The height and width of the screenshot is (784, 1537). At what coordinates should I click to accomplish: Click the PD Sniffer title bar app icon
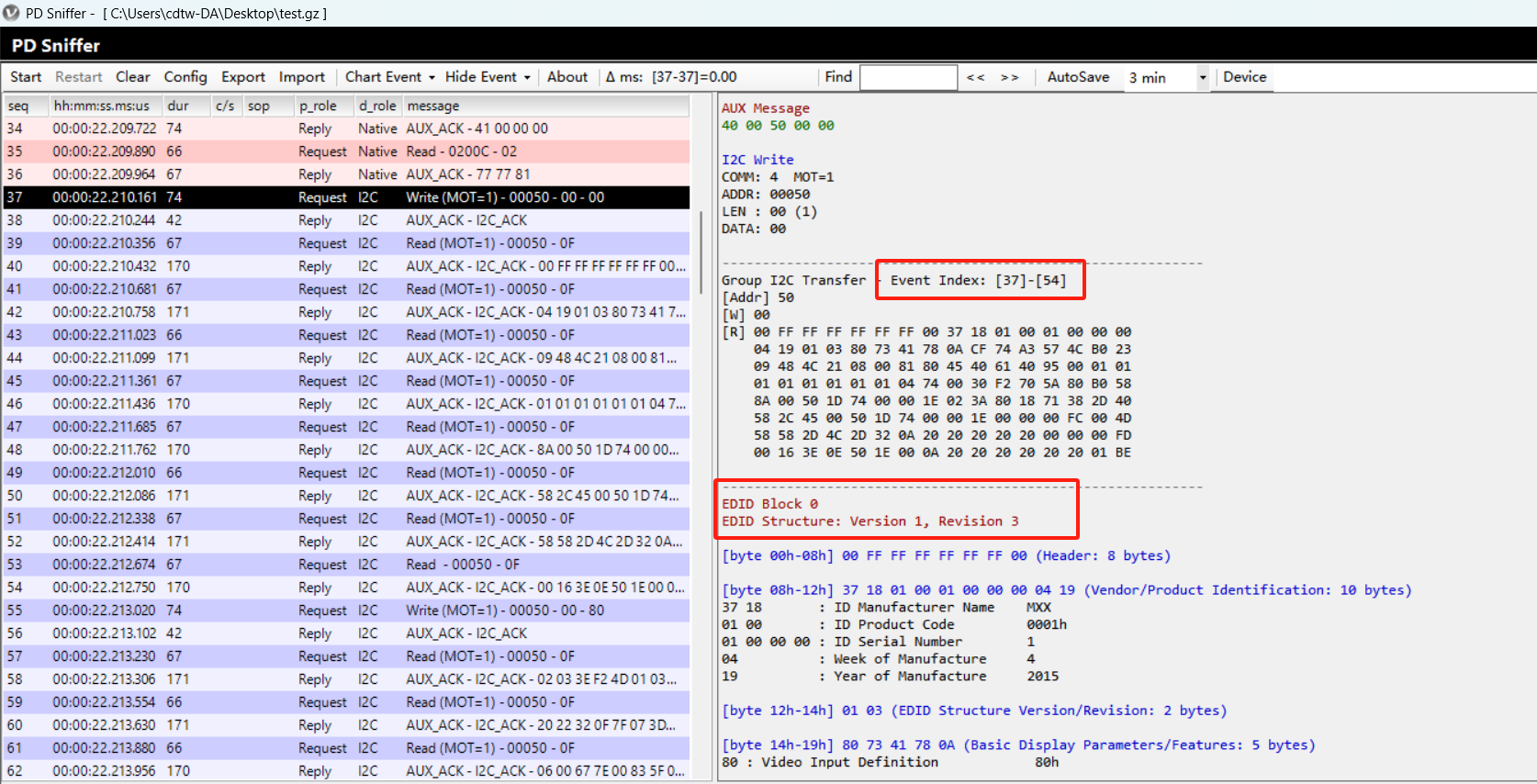[12, 13]
